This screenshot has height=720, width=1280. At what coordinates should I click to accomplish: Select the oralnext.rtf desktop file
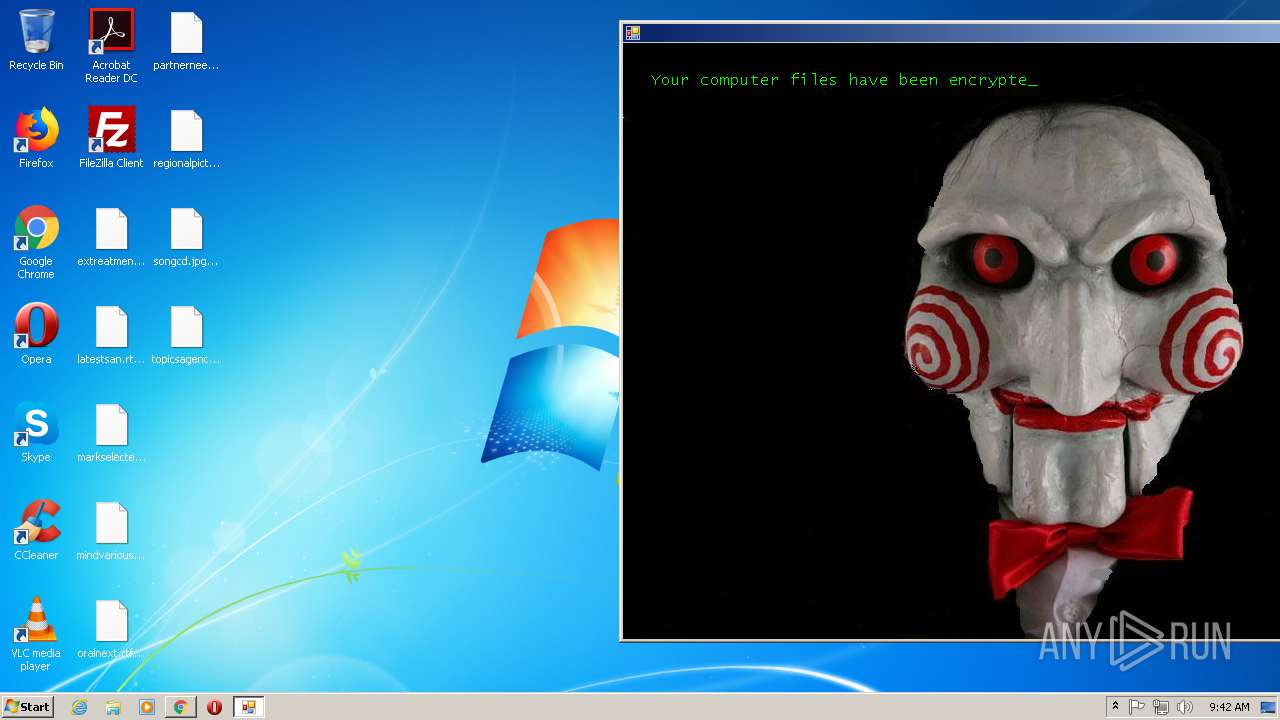click(x=111, y=629)
